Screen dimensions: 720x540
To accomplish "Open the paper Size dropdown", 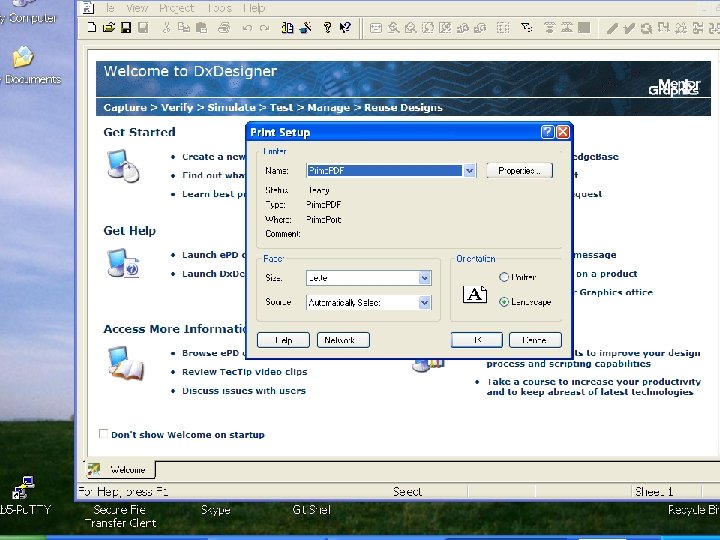I will [x=425, y=278].
